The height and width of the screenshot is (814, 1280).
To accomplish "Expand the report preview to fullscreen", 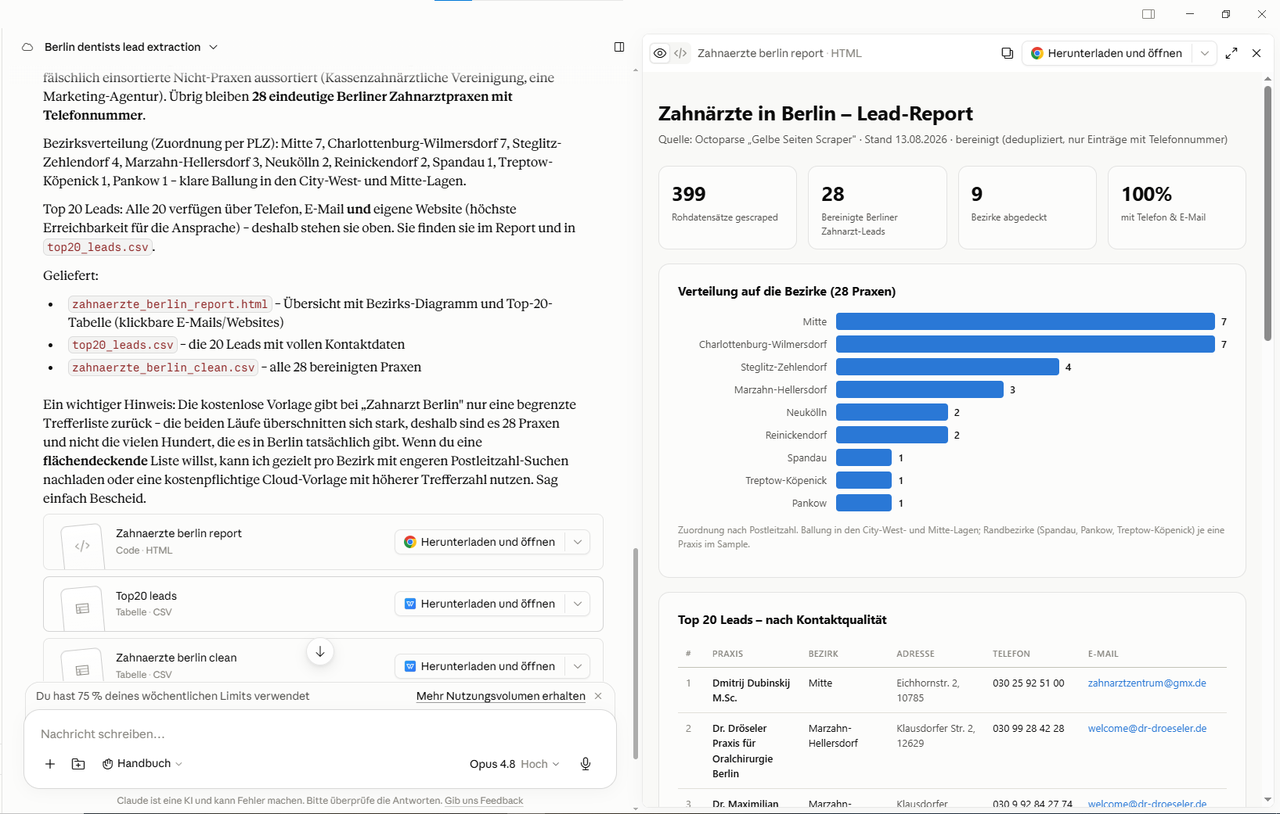I will [x=1231, y=53].
